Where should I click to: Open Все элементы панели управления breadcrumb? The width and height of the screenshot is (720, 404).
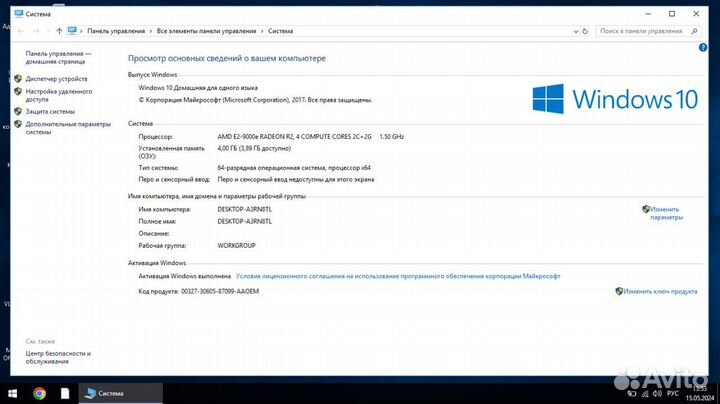pyautogui.click(x=206, y=31)
